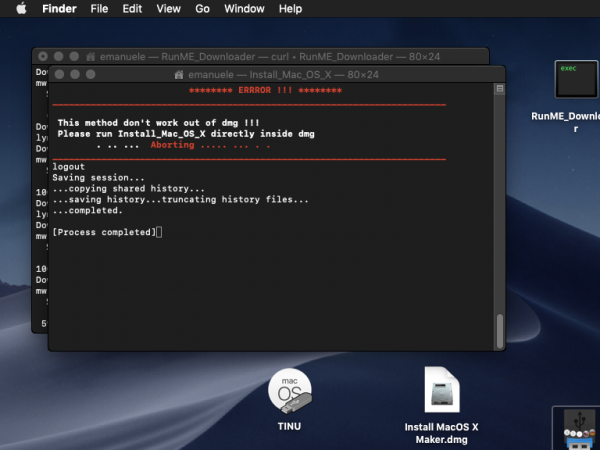Open the Finder menu
This screenshot has width=600, height=450.
click(59, 8)
